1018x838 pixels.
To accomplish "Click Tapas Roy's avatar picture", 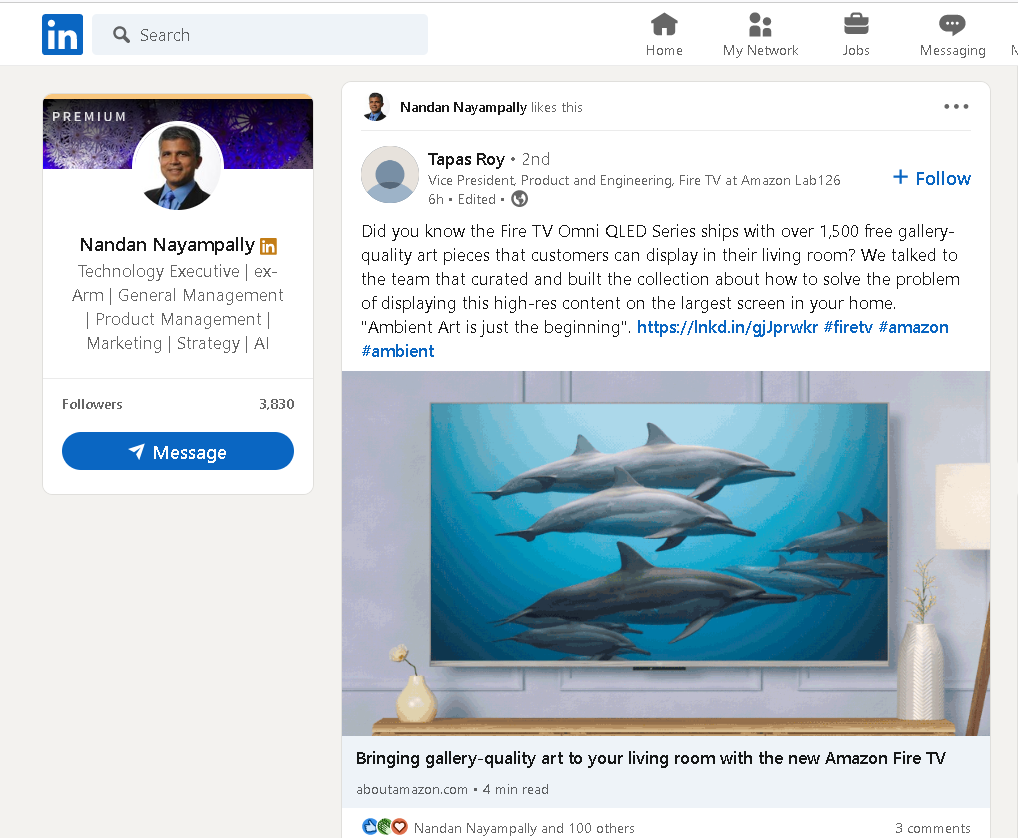I will [390, 175].
